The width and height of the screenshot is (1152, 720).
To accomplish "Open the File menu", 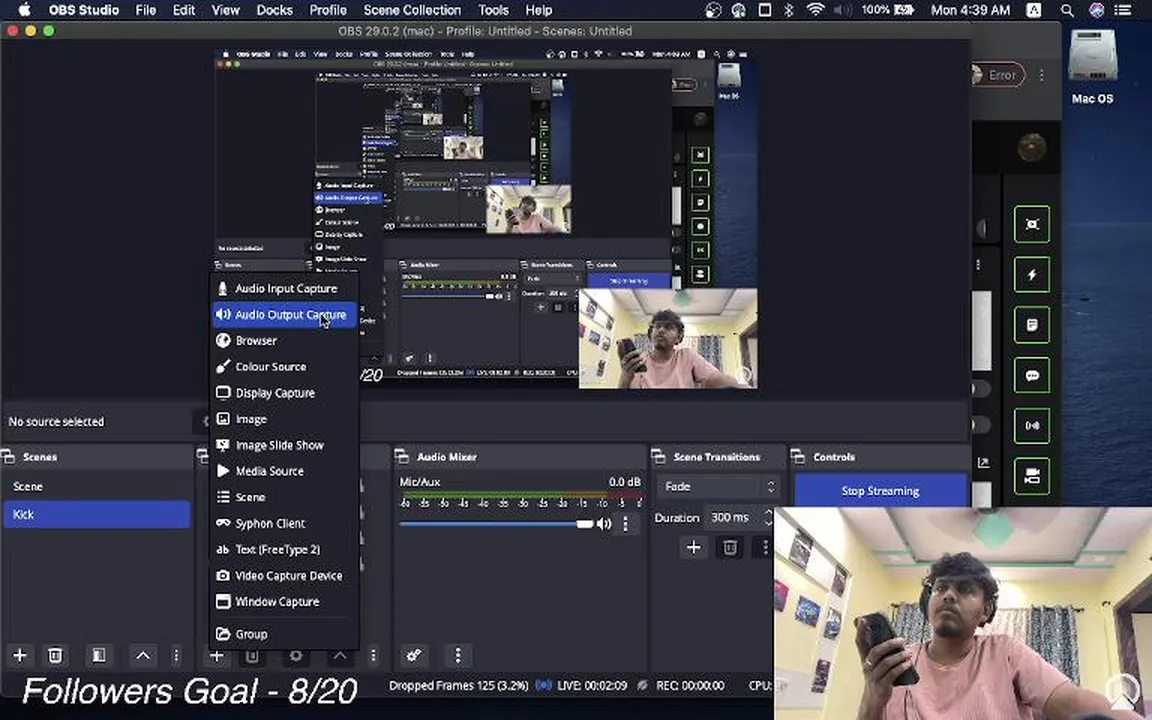I will click(145, 10).
